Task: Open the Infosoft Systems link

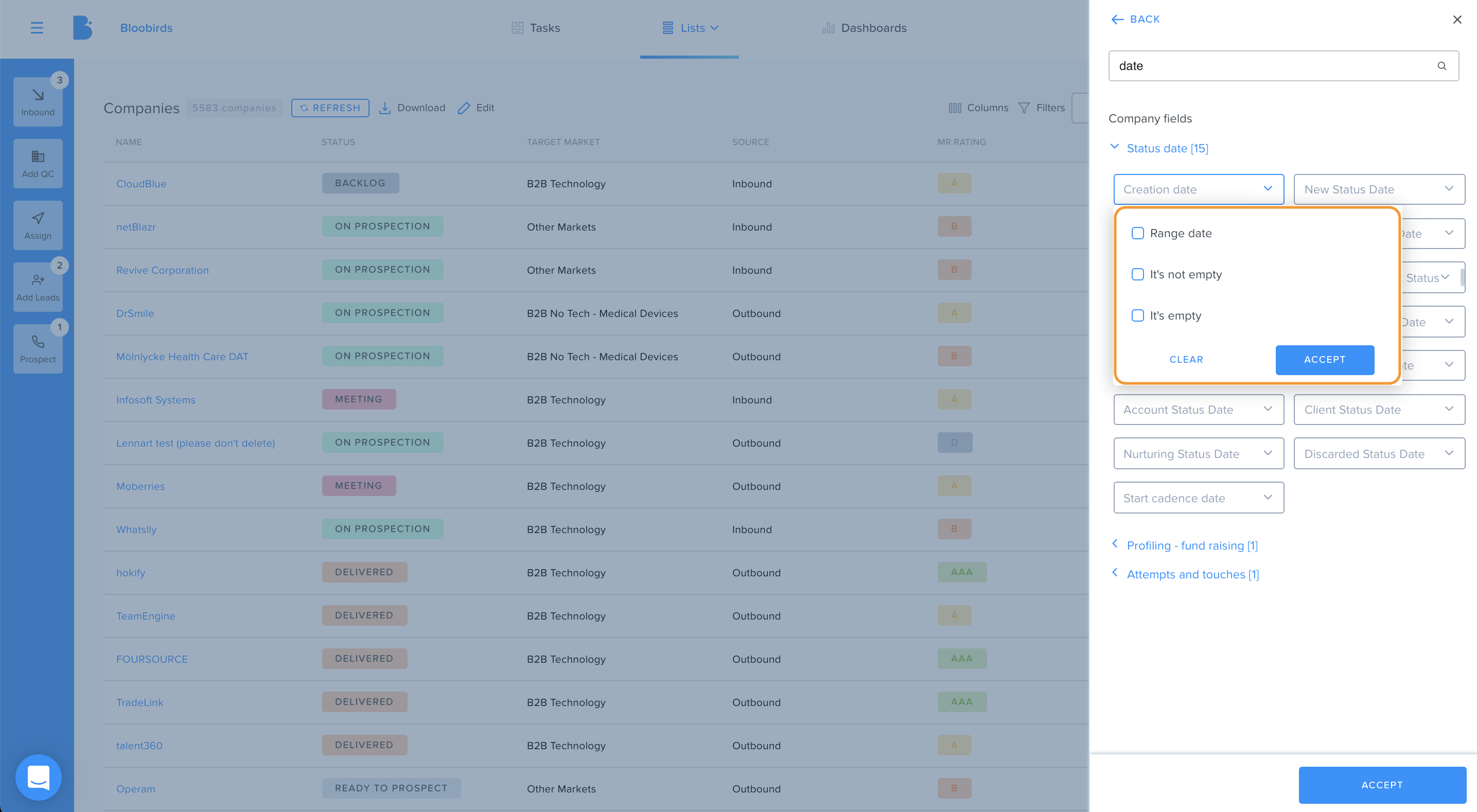Action: click(x=155, y=400)
